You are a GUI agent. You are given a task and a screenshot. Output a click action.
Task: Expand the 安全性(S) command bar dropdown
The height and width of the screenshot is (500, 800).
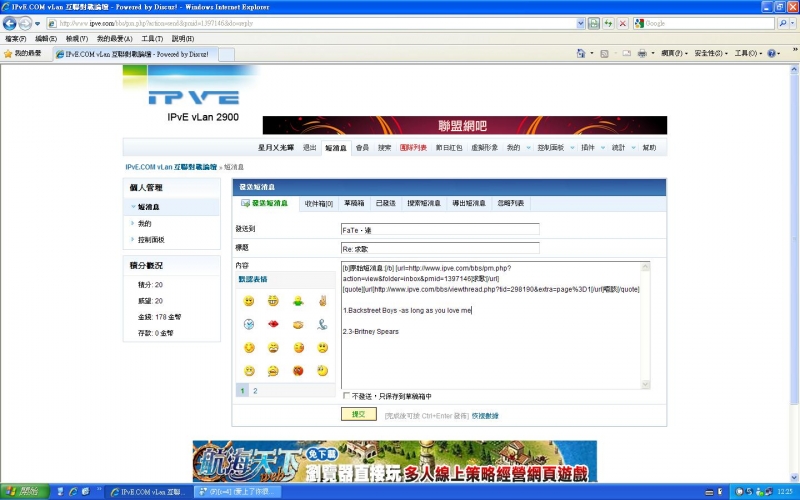coord(711,53)
